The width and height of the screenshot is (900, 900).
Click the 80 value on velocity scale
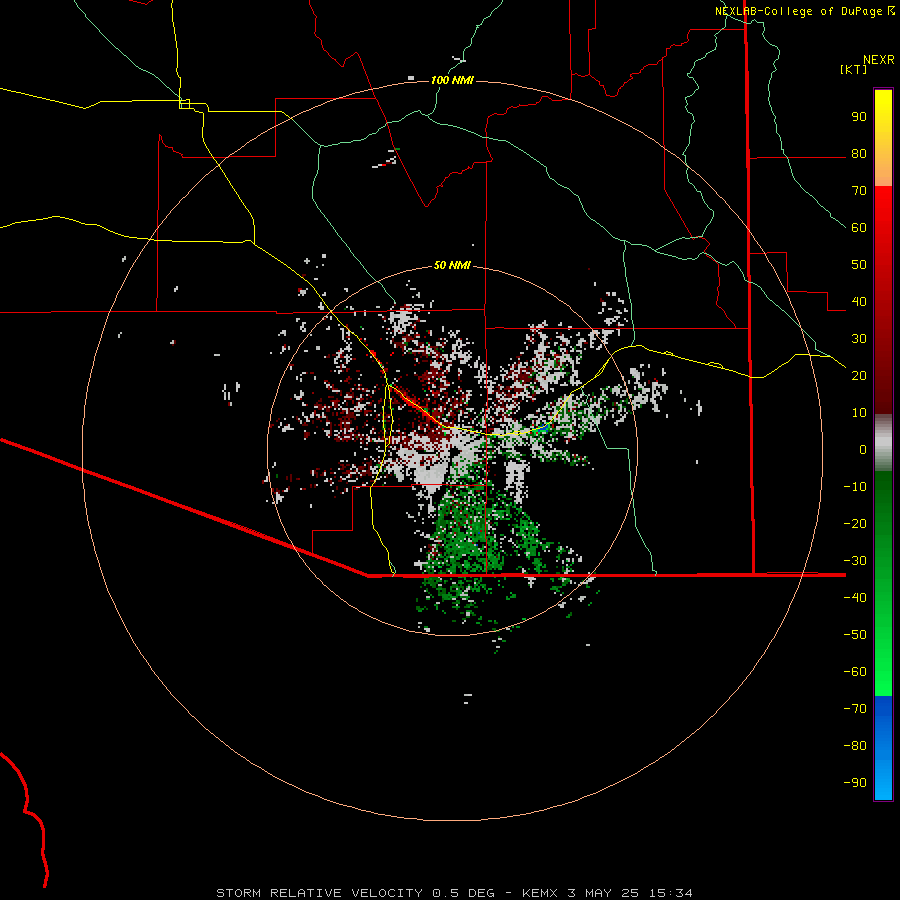(x=859, y=154)
